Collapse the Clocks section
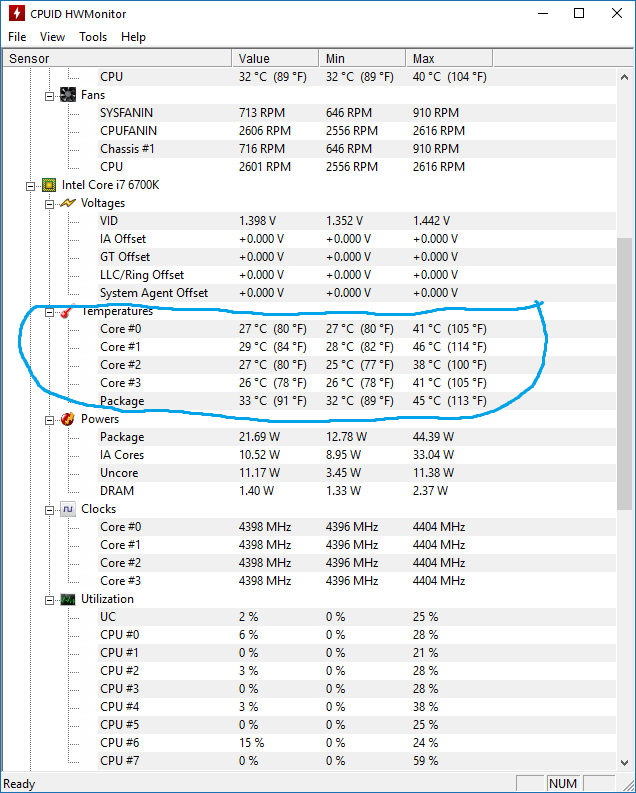The width and height of the screenshot is (636, 793). (x=49, y=510)
